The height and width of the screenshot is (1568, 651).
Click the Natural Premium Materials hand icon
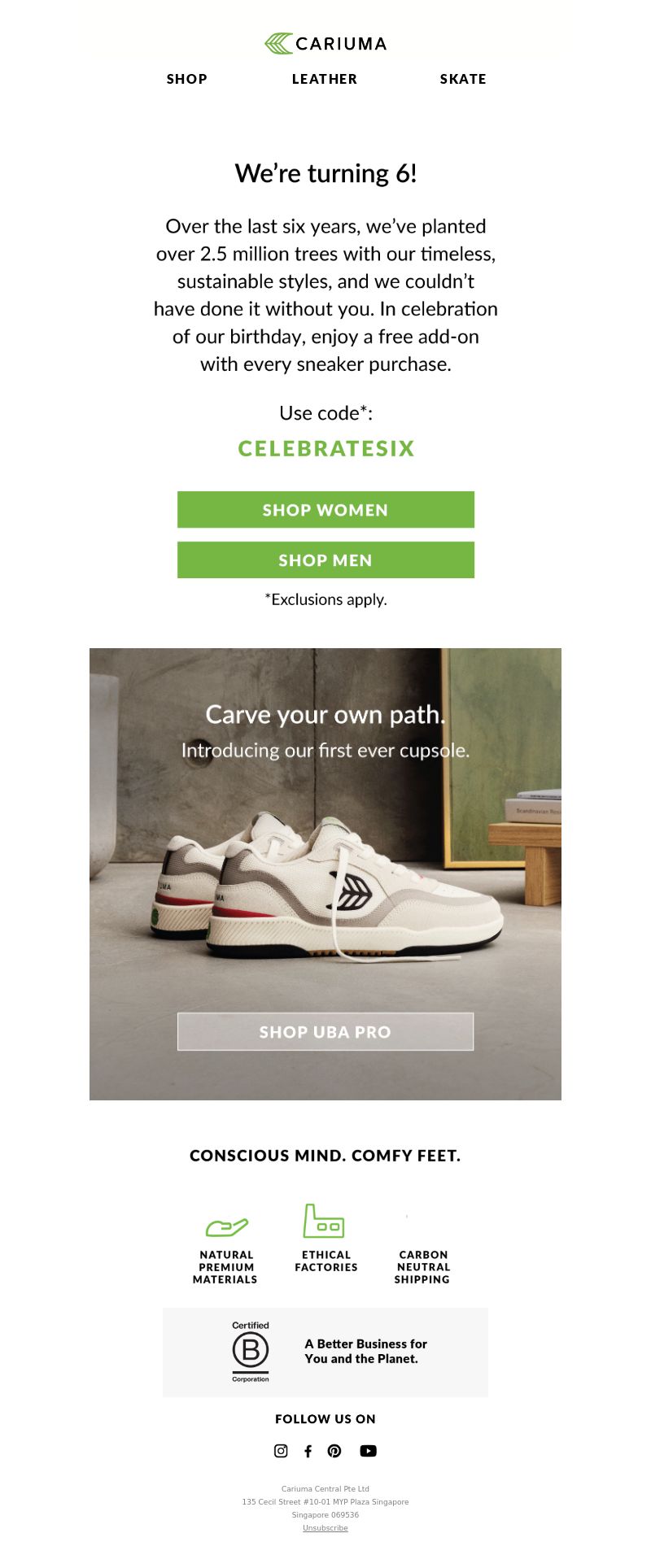[x=226, y=1226]
